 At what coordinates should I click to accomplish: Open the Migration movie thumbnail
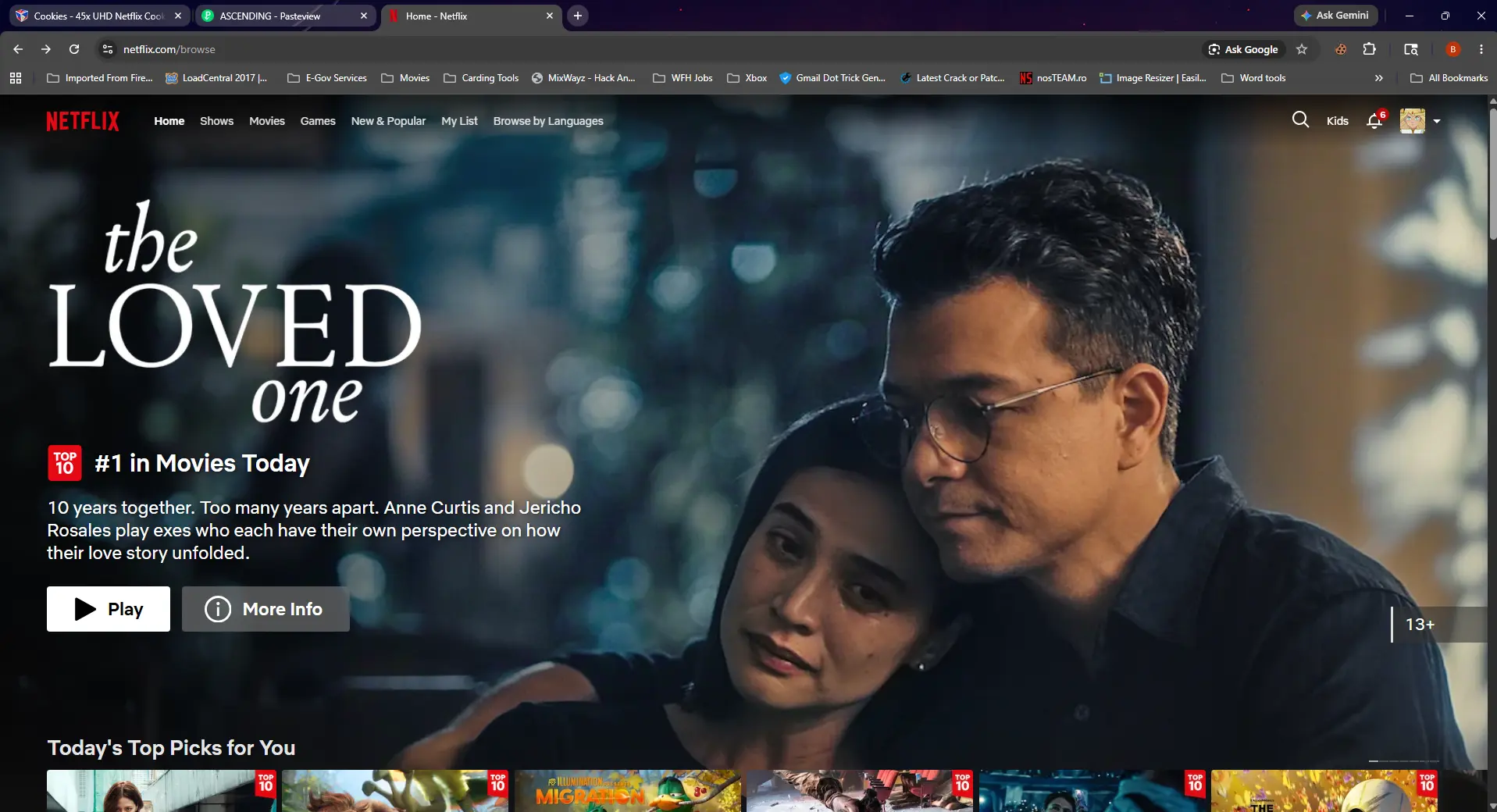click(x=627, y=791)
